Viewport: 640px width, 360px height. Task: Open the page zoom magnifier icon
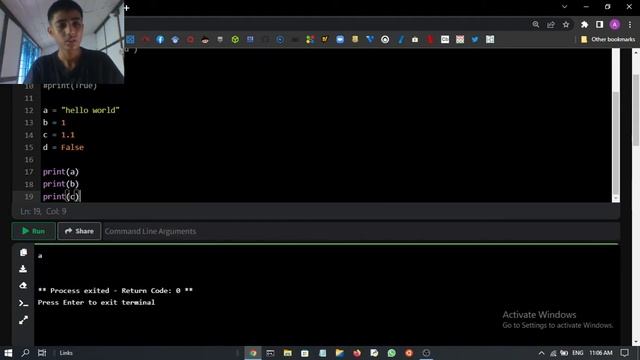pos(536,24)
